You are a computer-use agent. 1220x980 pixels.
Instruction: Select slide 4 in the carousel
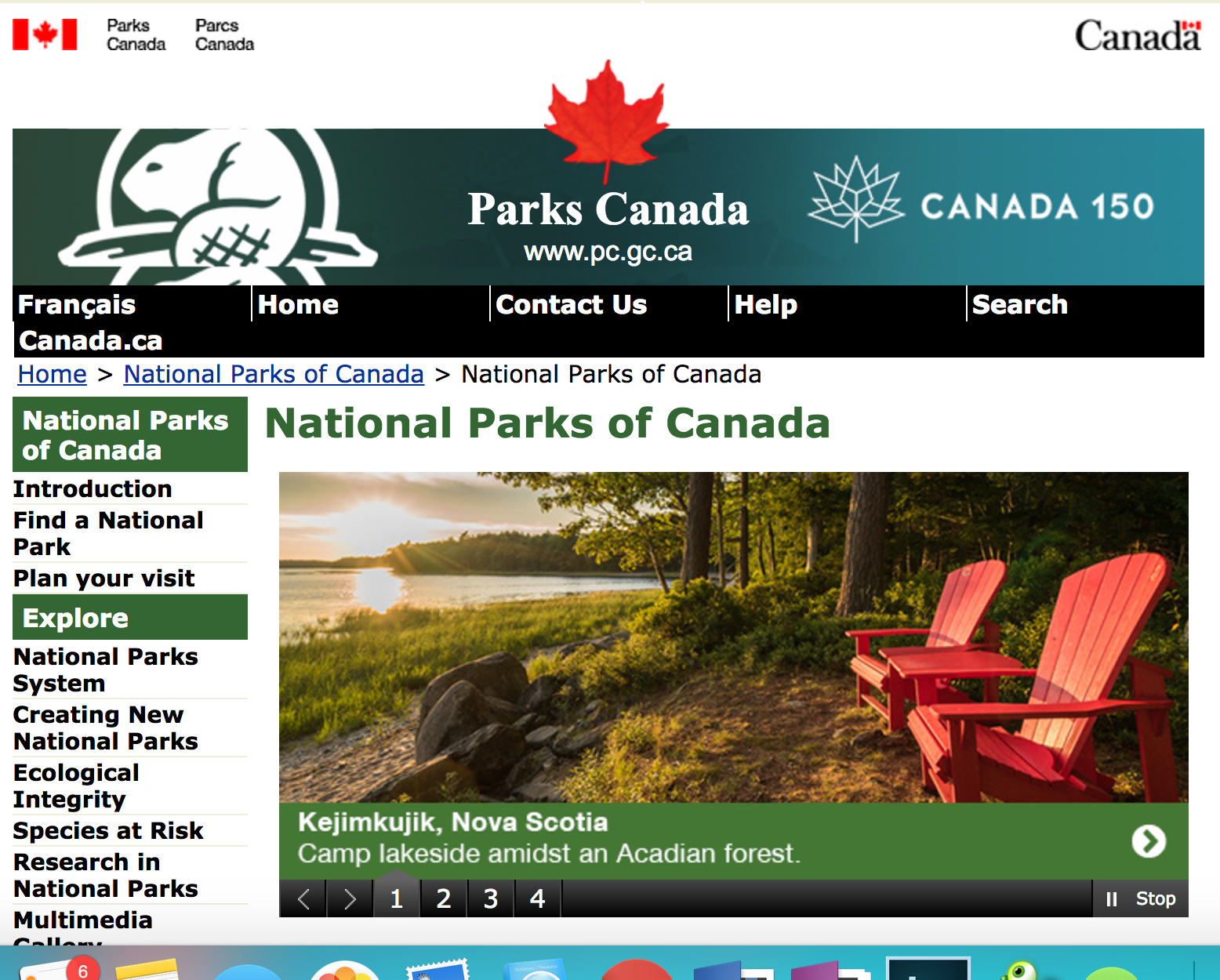point(537,898)
